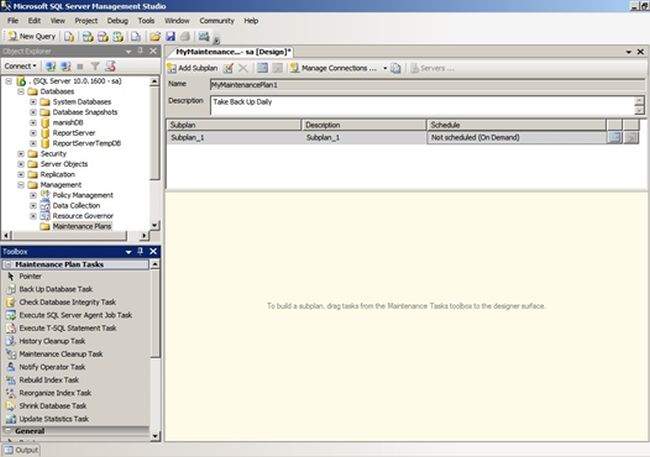Screen dimensions: 650x457
Task: Open the Connect dropdown in Object Explorer
Action: [20, 66]
